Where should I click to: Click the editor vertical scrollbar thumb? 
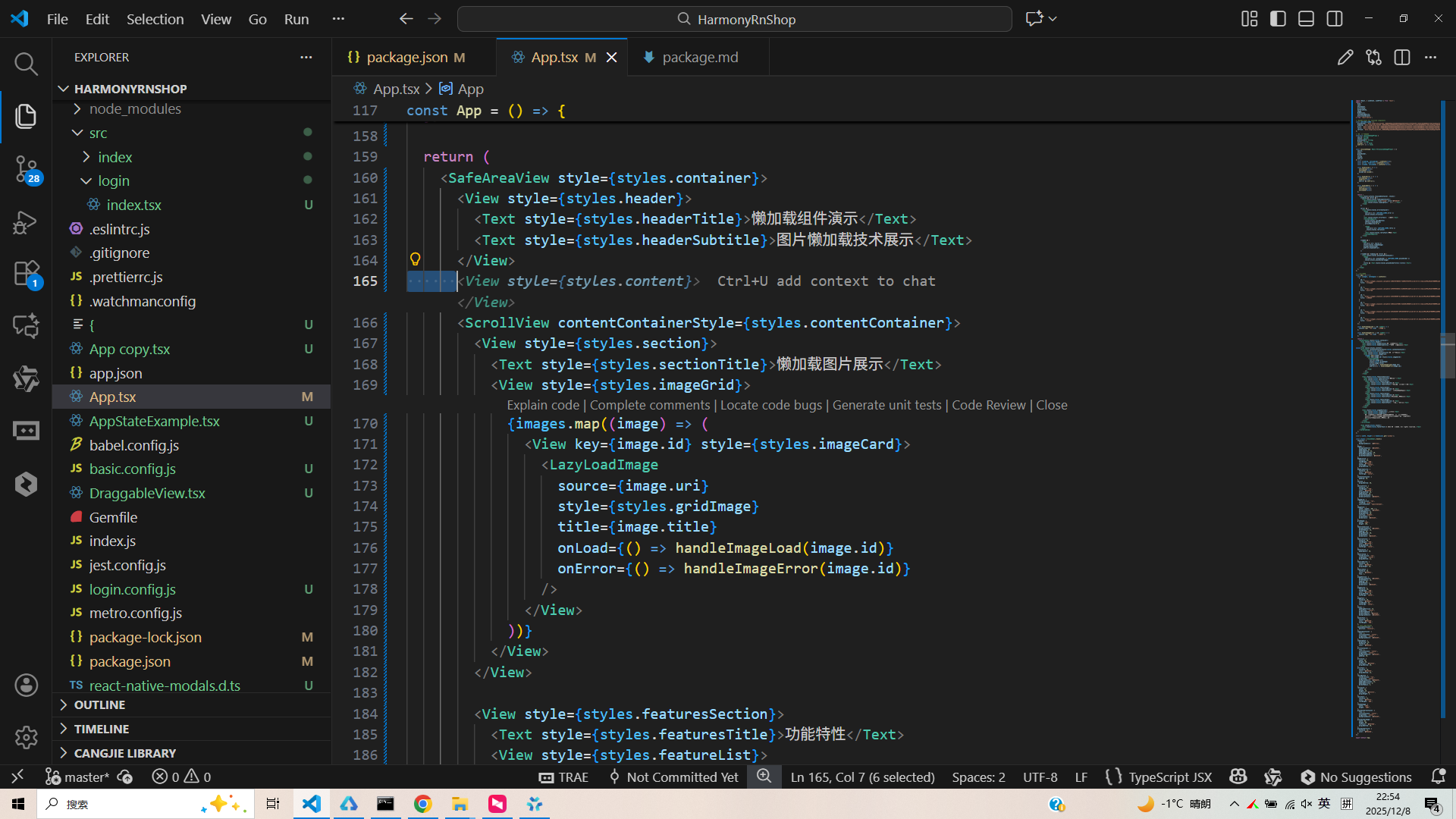click(x=1447, y=356)
